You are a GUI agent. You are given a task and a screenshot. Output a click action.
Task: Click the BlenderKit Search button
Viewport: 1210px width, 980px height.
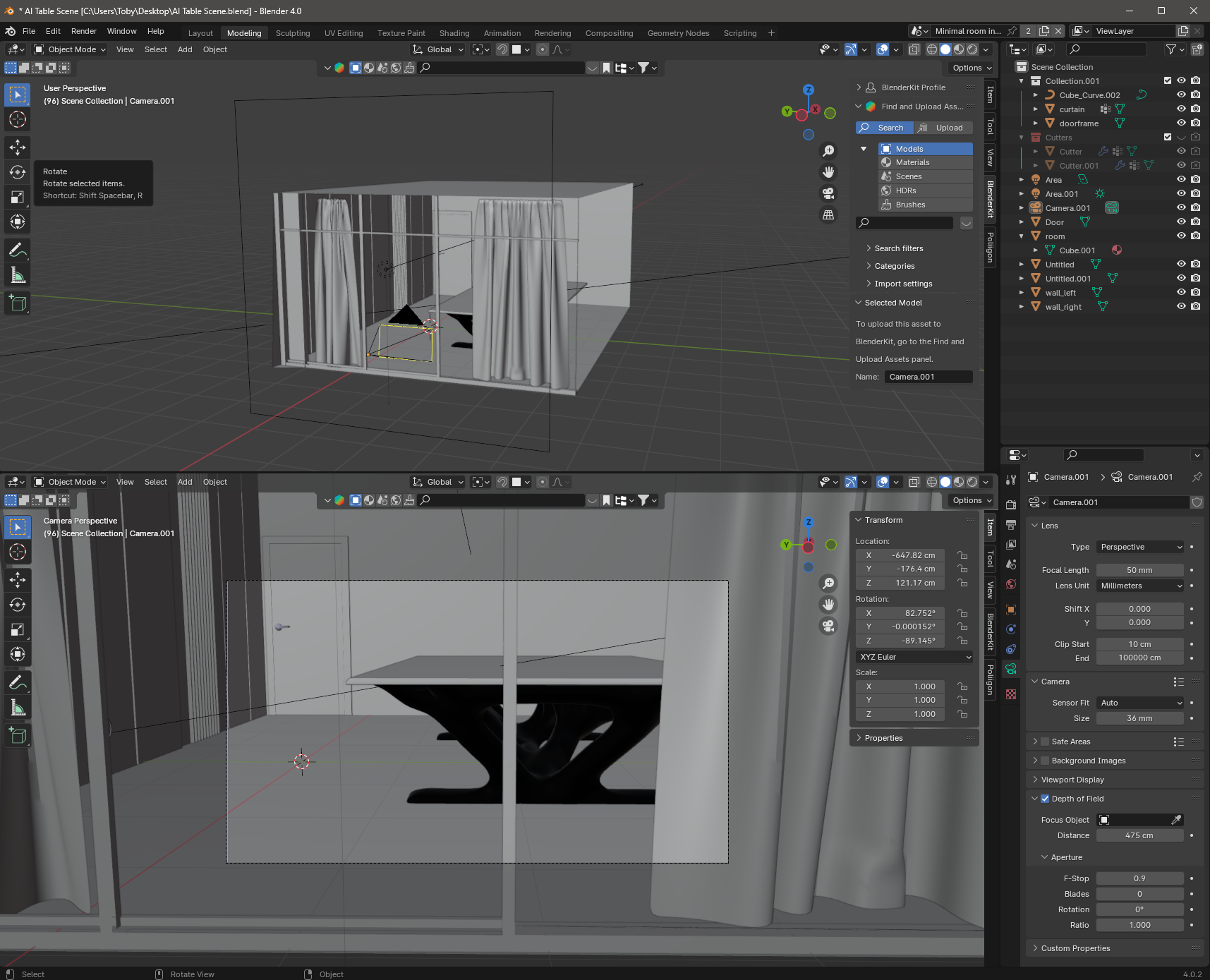pyautogui.click(x=885, y=128)
